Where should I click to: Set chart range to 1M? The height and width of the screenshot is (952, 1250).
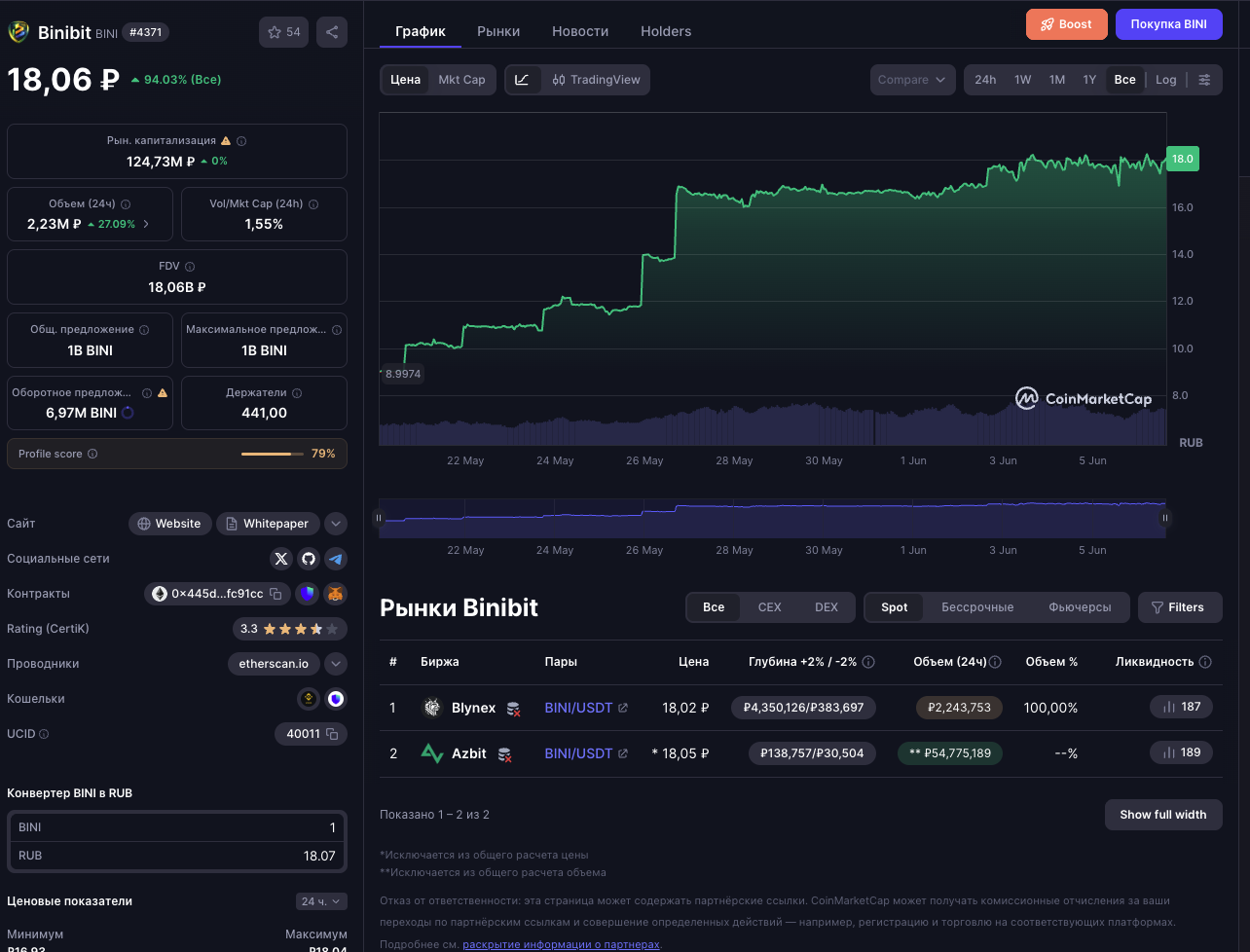1057,80
